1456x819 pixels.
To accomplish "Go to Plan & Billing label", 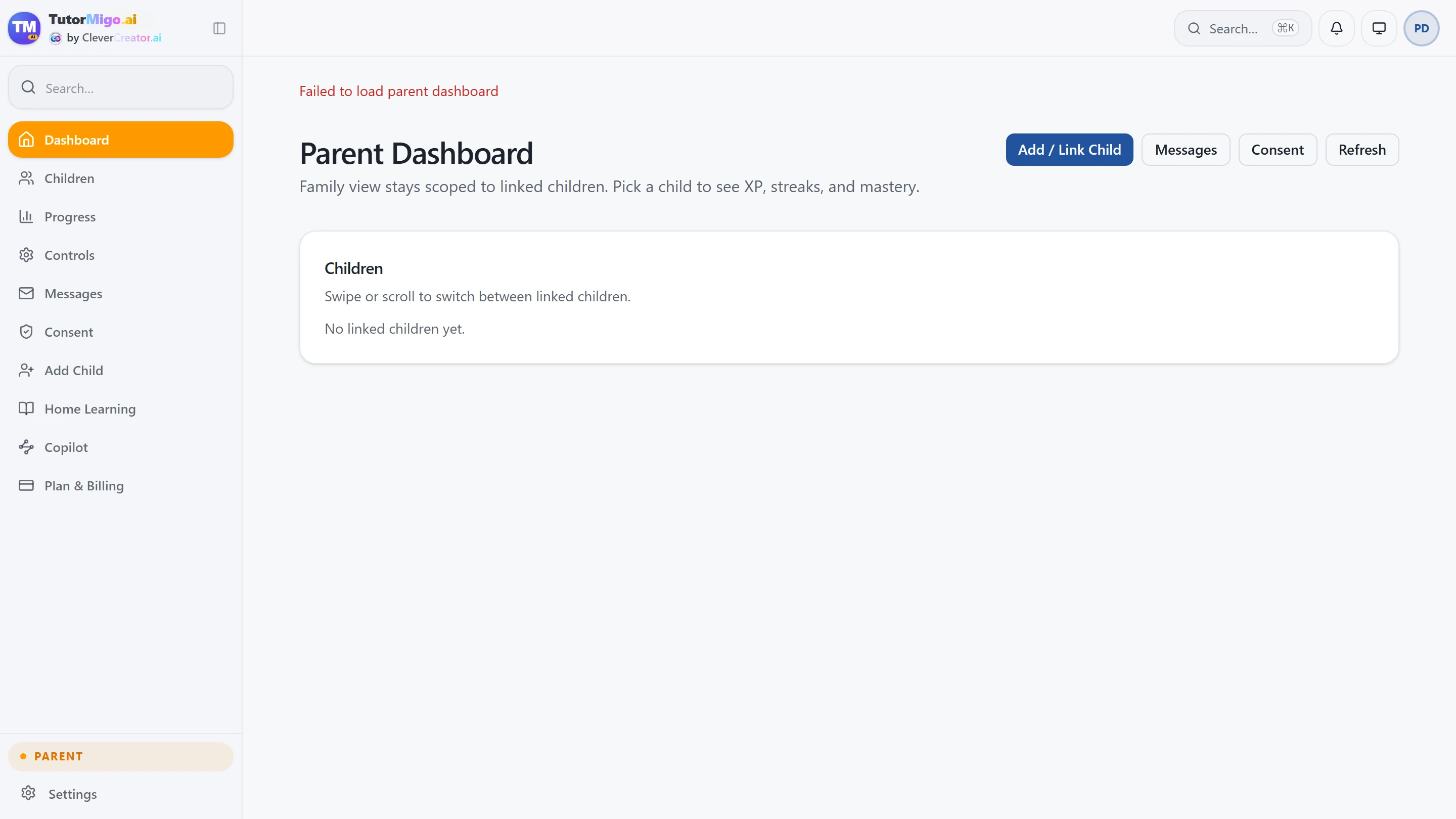I will point(84,485).
